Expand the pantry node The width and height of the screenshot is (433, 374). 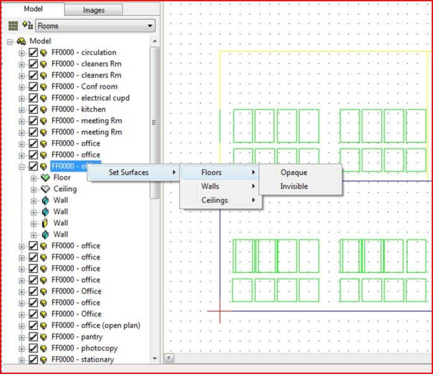pyautogui.click(x=22, y=337)
